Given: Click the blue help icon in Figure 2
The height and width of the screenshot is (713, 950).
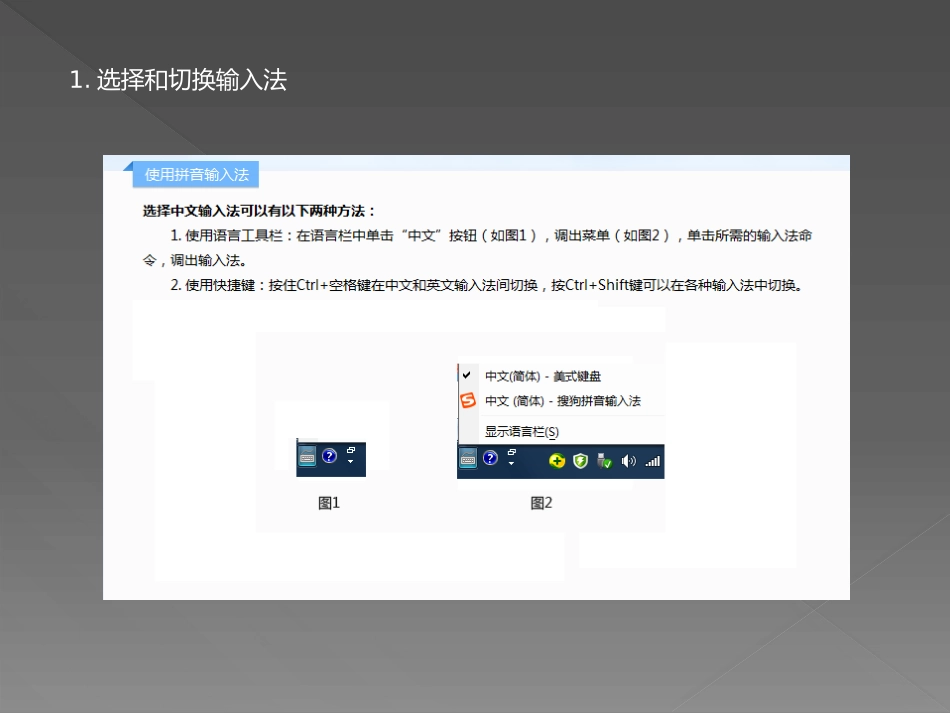Looking at the screenshot, I should click(x=490, y=458).
